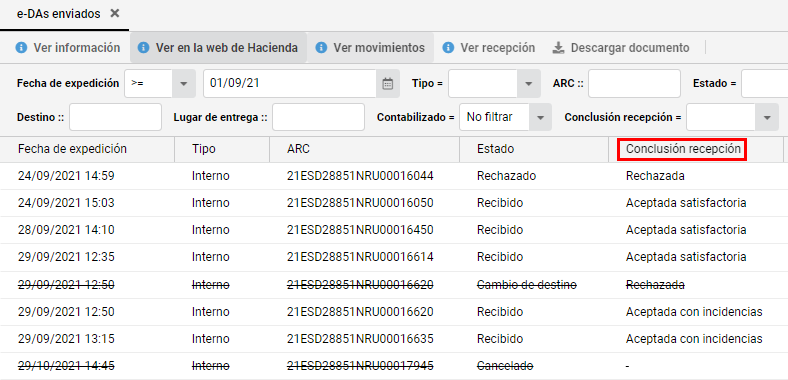Screen dimensions: 788x380
Task: Click the Ver movimientos button
Action: [x=370, y=48]
